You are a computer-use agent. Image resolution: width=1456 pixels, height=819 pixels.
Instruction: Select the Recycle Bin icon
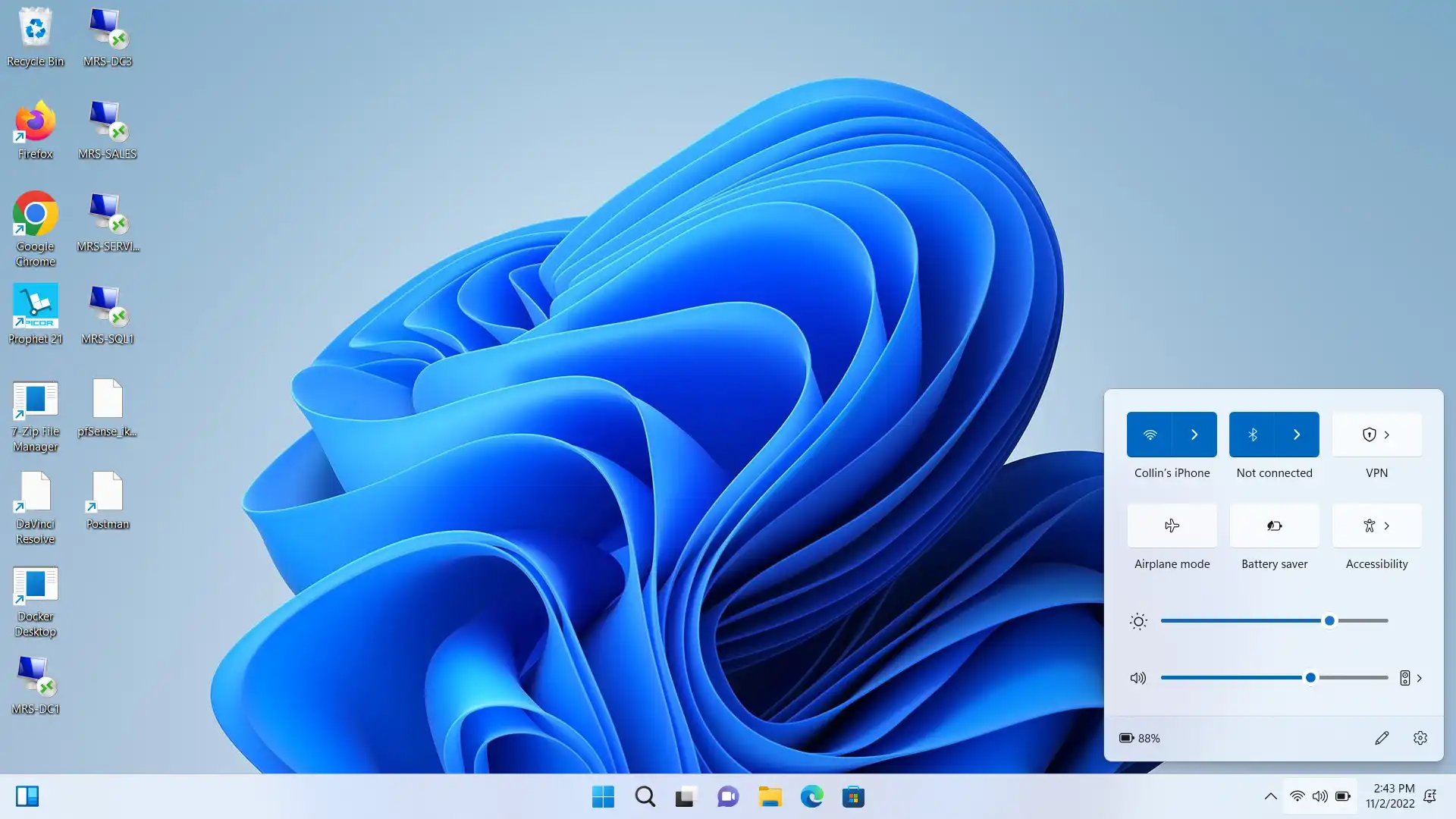pyautogui.click(x=35, y=30)
